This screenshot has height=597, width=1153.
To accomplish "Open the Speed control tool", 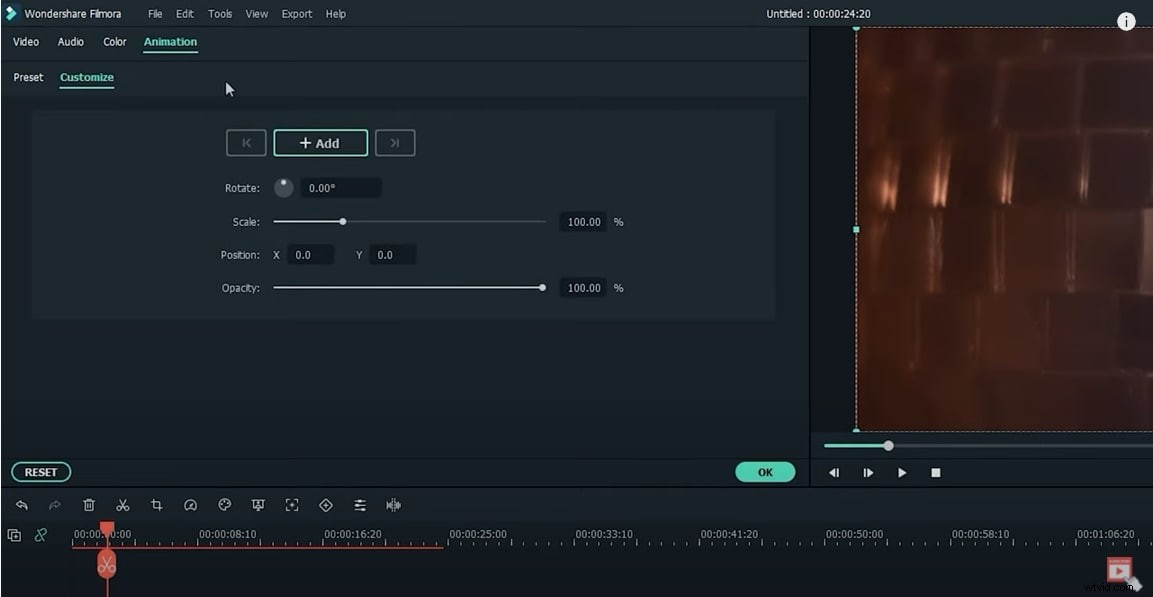I will pyautogui.click(x=191, y=505).
